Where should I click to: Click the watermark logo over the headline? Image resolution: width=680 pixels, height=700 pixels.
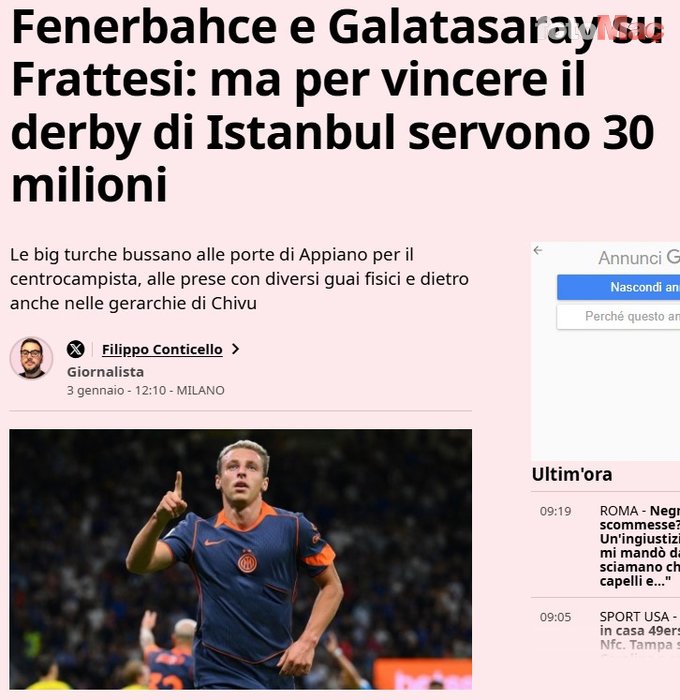pyautogui.click(x=600, y=28)
